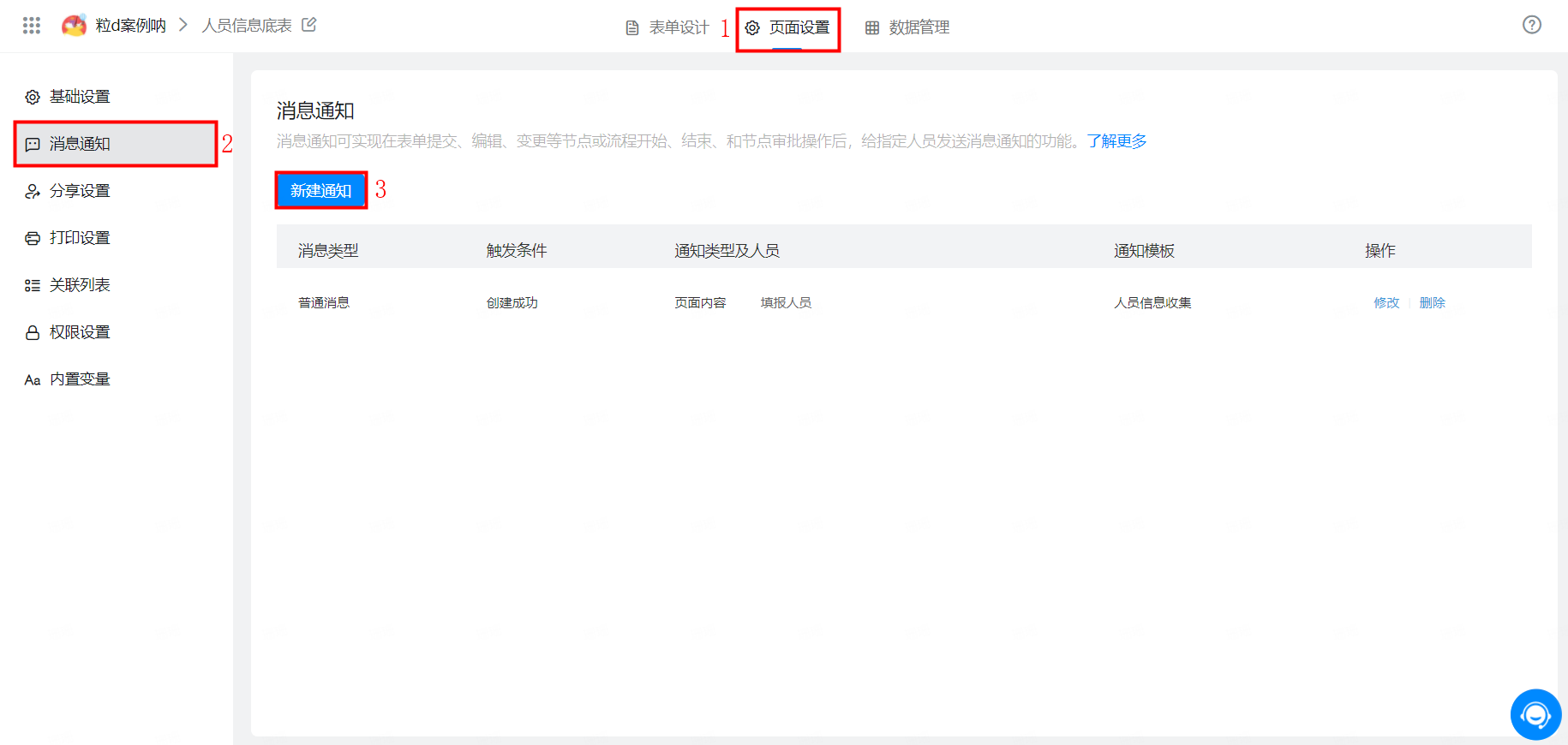1568x745 pixels.
Task: Click the 基础设置 gear icon in sidebar
Action: [x=33, y=97]
